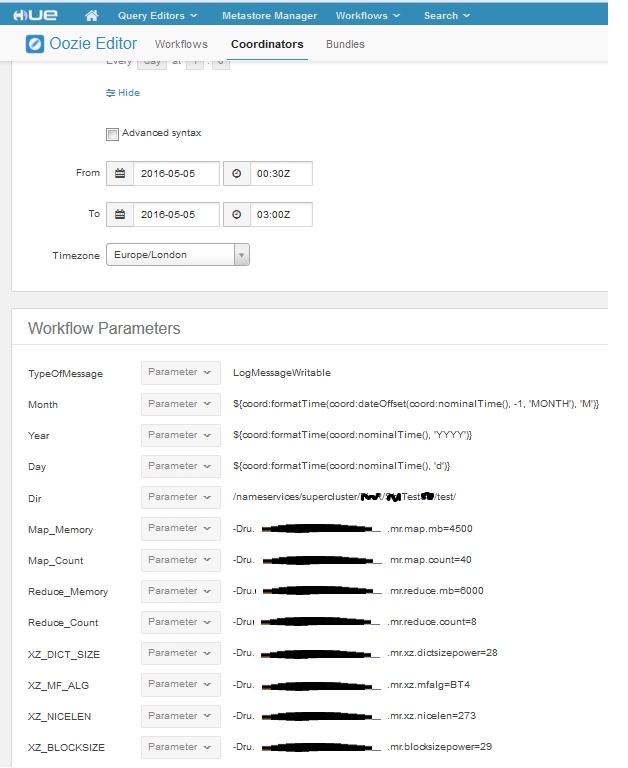This screenshot has width=628, height=768.
Task: Open Parameter dropdown for Dir
Action: point(181,497)
